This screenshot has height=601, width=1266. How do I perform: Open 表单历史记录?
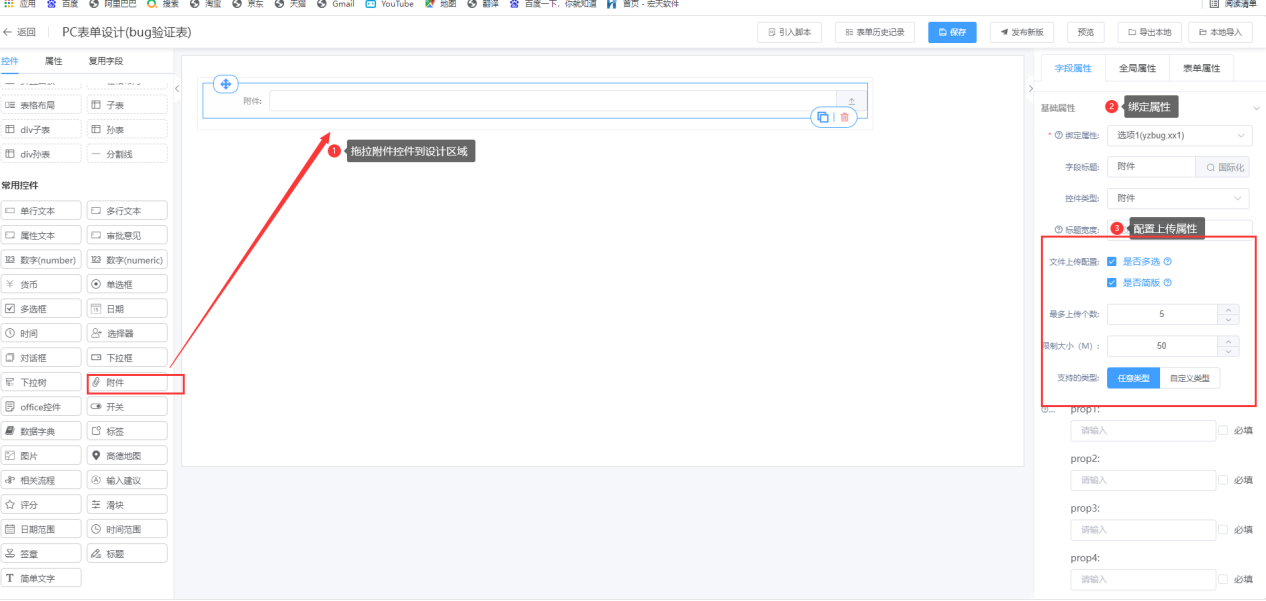click(875, 32)
